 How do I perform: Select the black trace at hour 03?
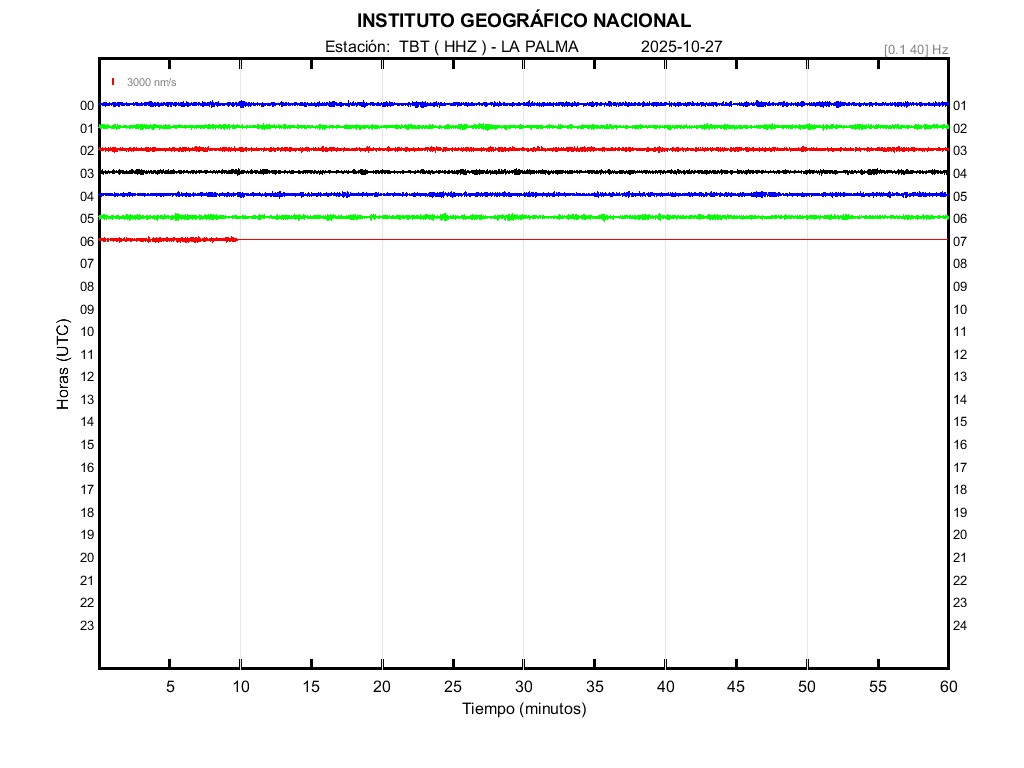point(523,172)
